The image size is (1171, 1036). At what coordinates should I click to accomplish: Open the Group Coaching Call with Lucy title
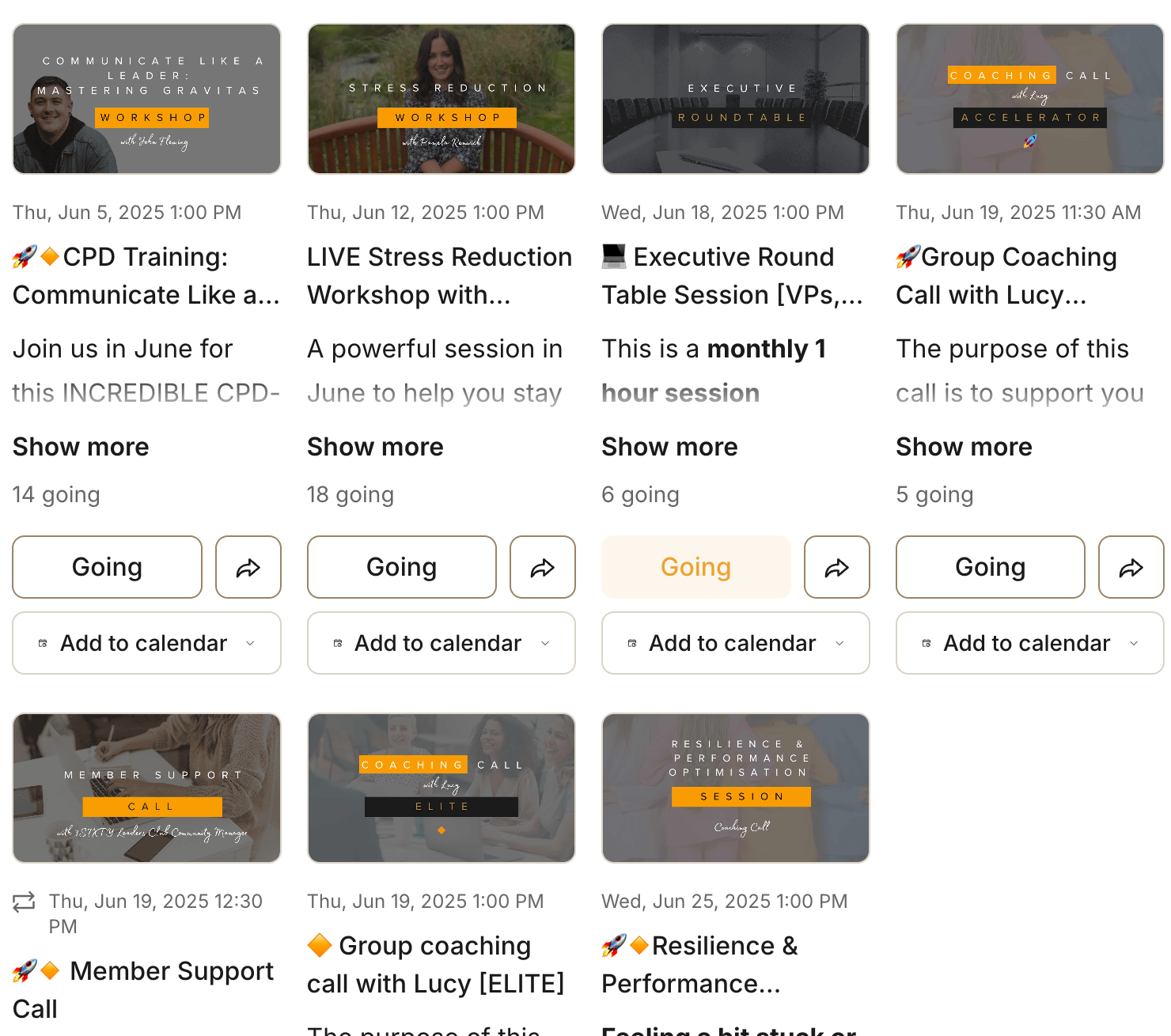(x=1006, y=276)
